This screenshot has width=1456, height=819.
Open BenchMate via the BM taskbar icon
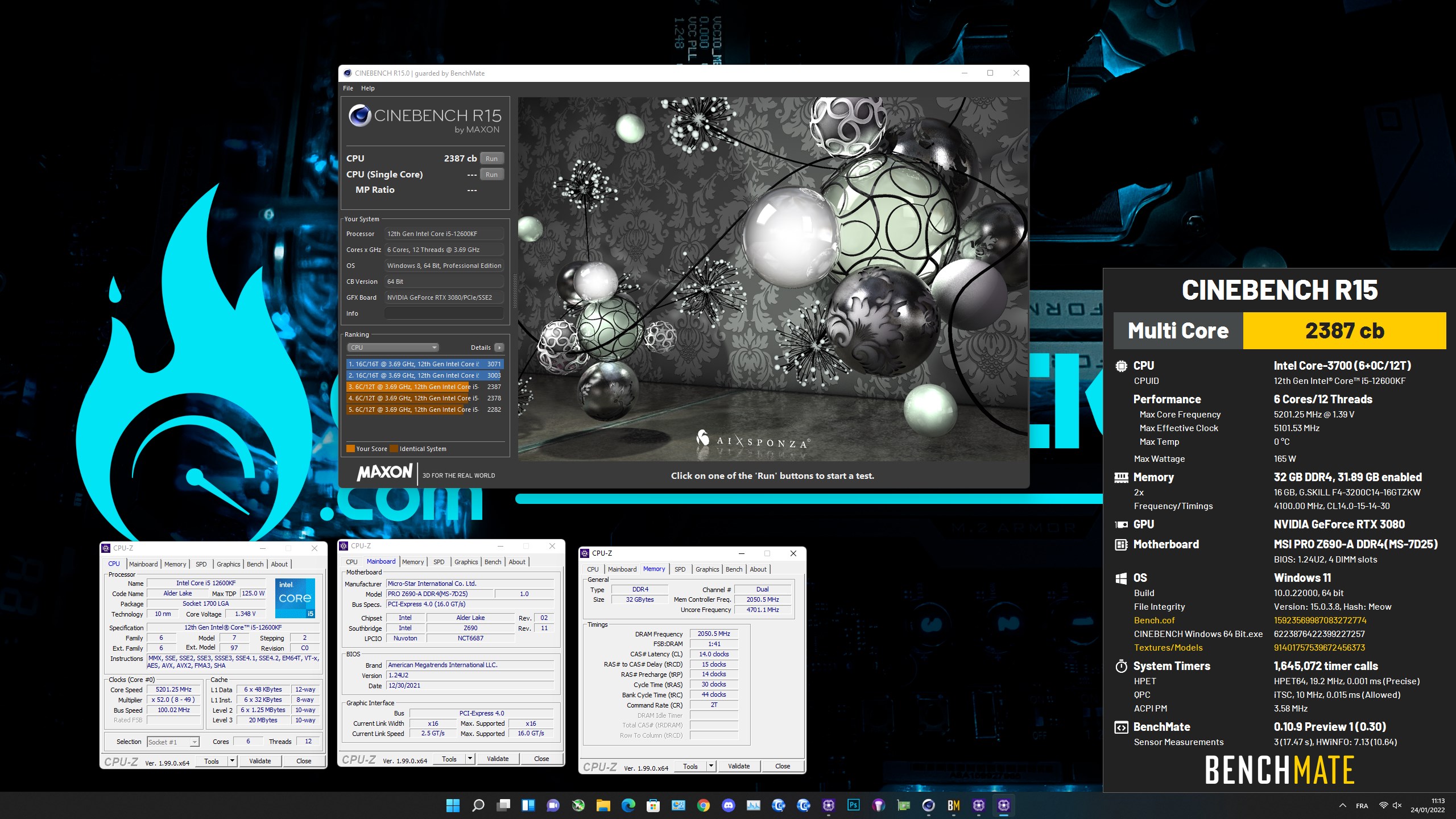point(954,805)
